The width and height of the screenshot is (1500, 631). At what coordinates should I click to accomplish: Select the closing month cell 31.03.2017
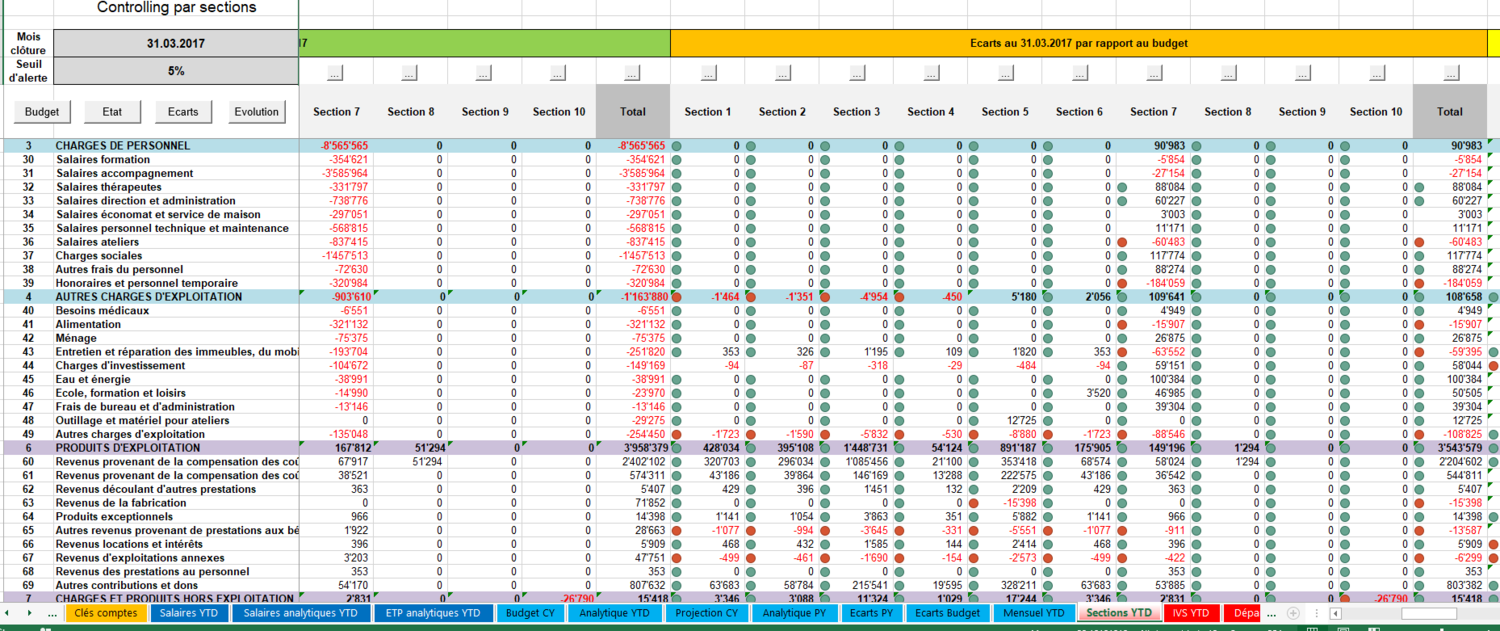(x=176, y=44)
